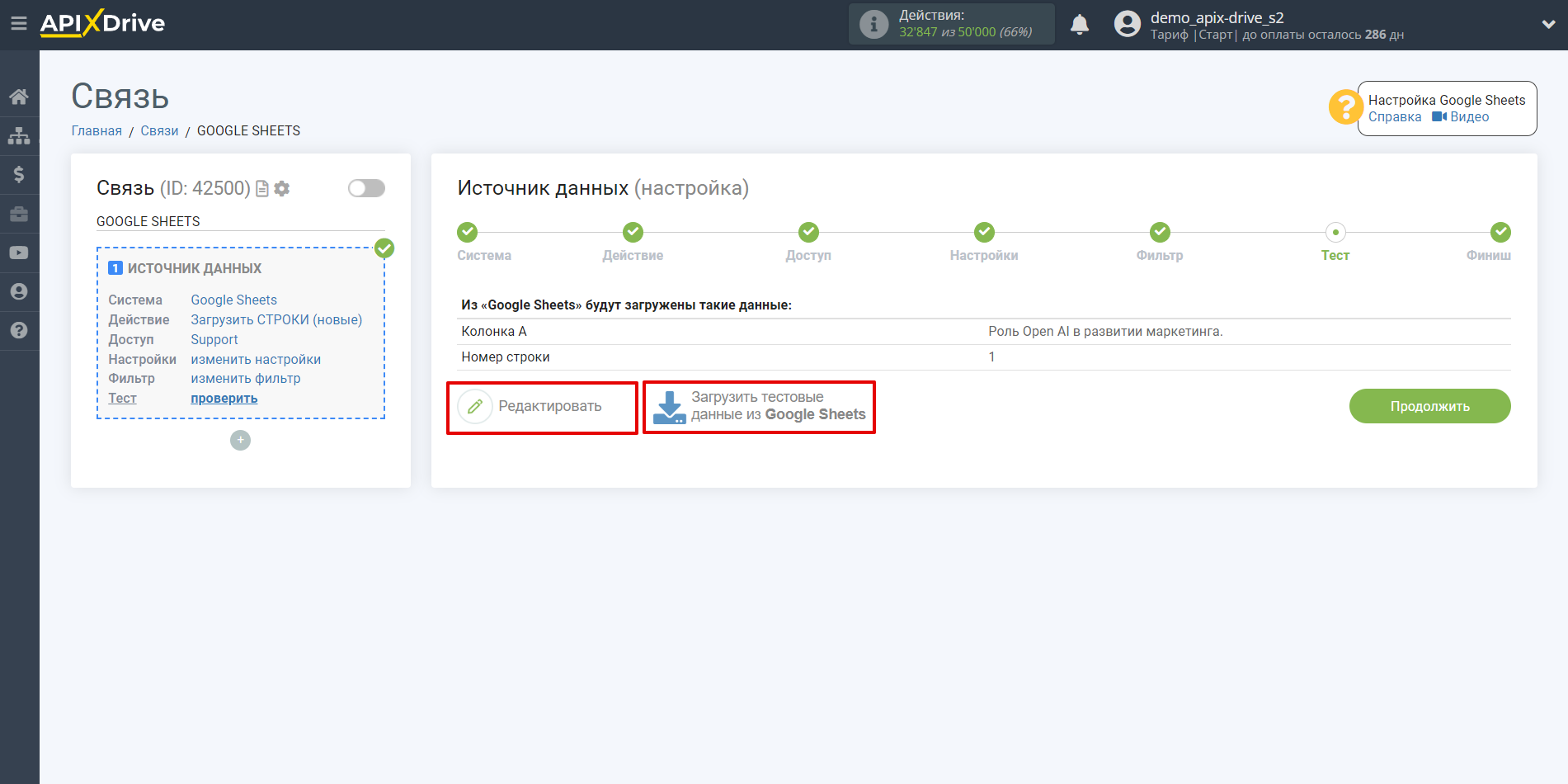Open connection settings gear icon
The width and height of the screenshot is (1568, 784).
[282, 189]
